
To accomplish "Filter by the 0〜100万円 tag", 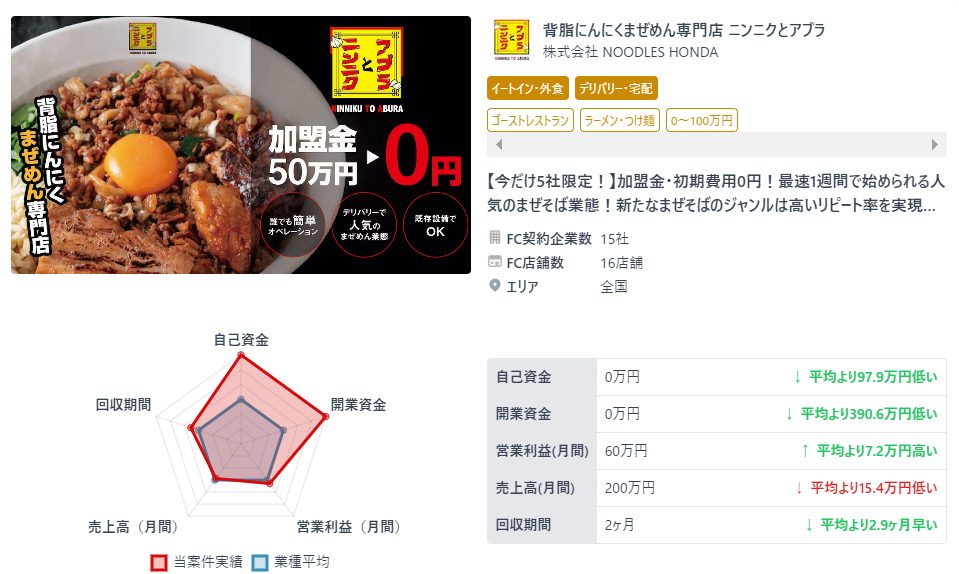I will click(x=702, y=120).
